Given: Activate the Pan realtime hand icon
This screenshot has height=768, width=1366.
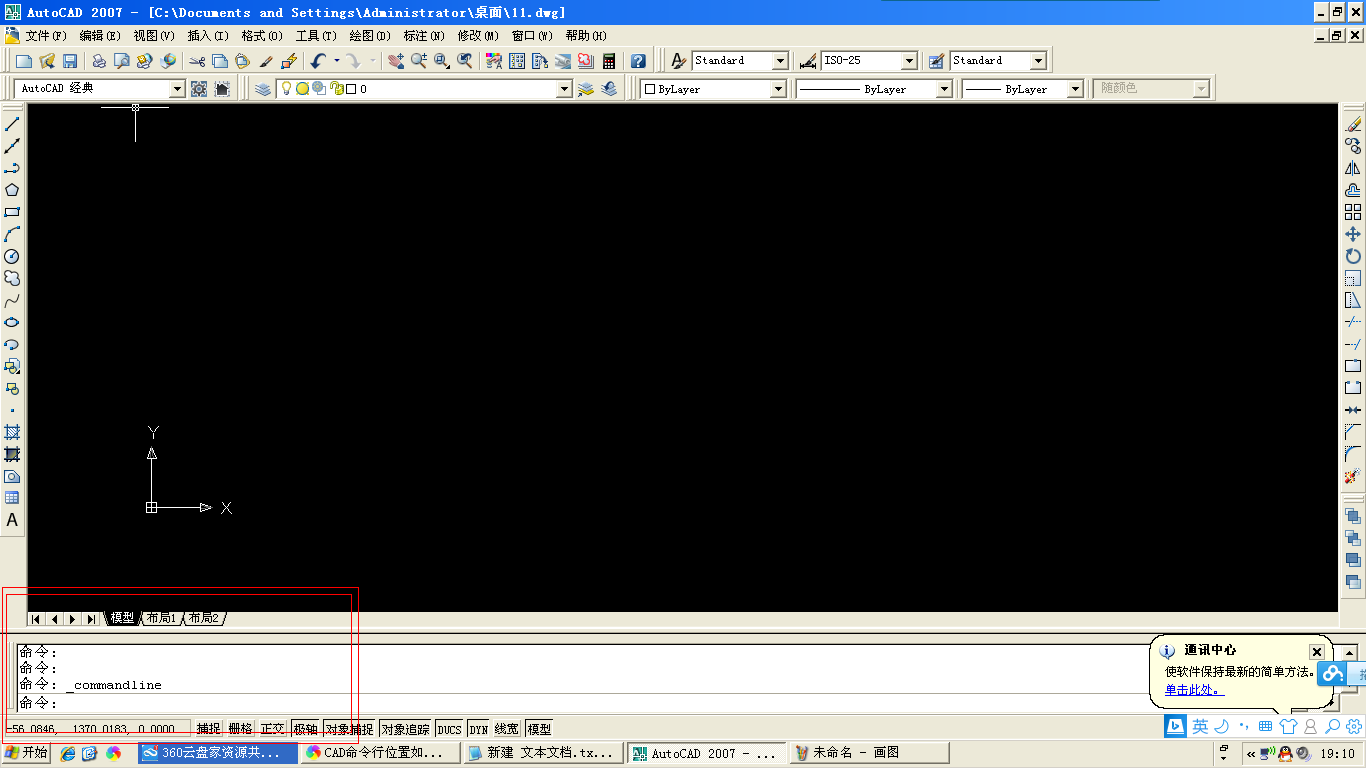Looking at the screenshot, I should click(396, 61).
